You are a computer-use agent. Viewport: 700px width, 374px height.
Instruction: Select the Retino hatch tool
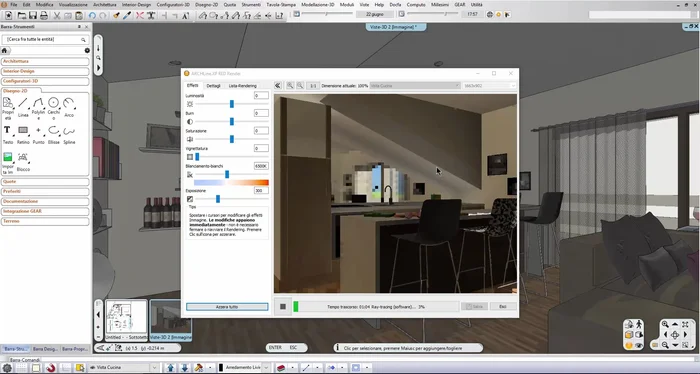tap(23, 135)
